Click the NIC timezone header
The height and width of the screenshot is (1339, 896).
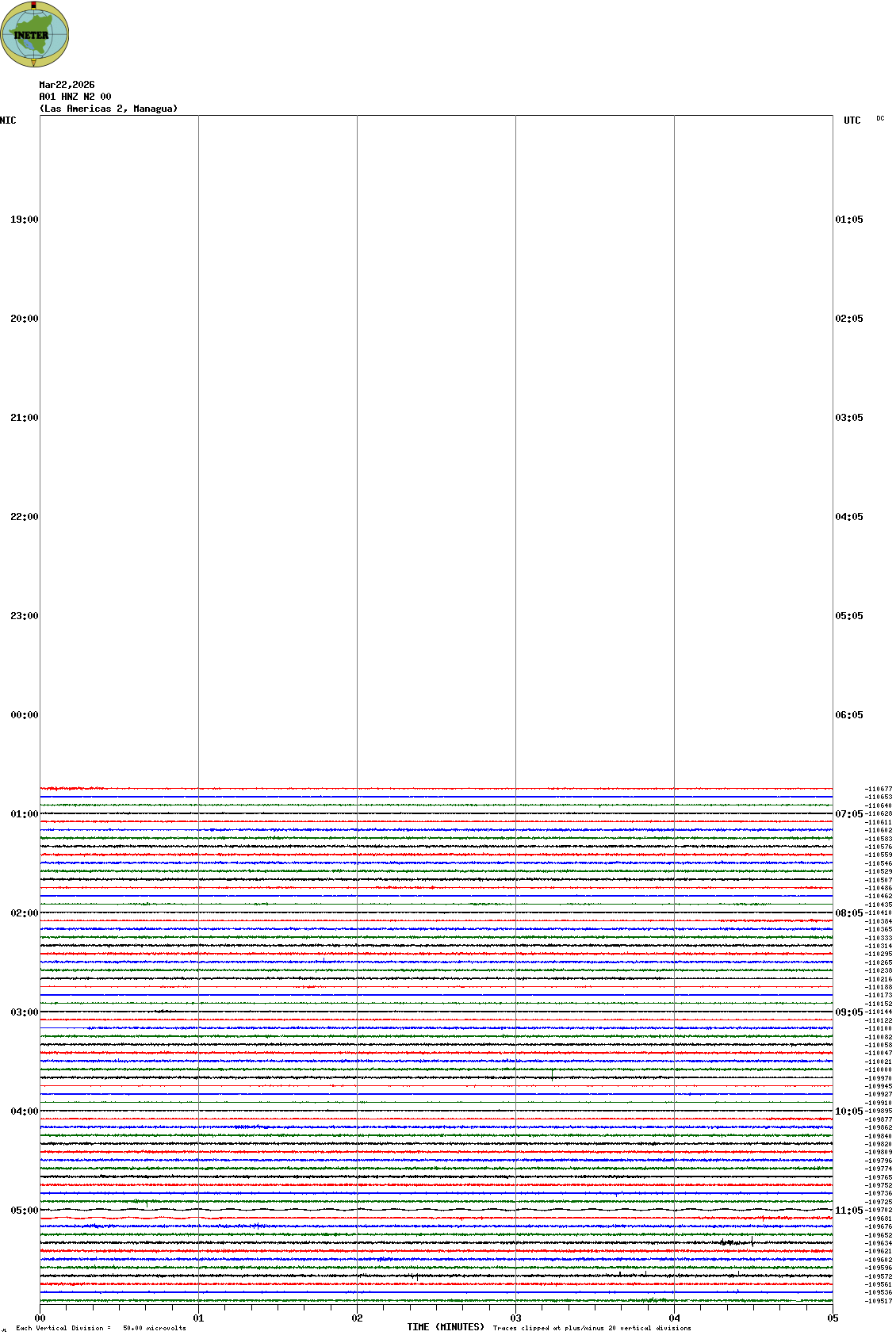[8, 121]
